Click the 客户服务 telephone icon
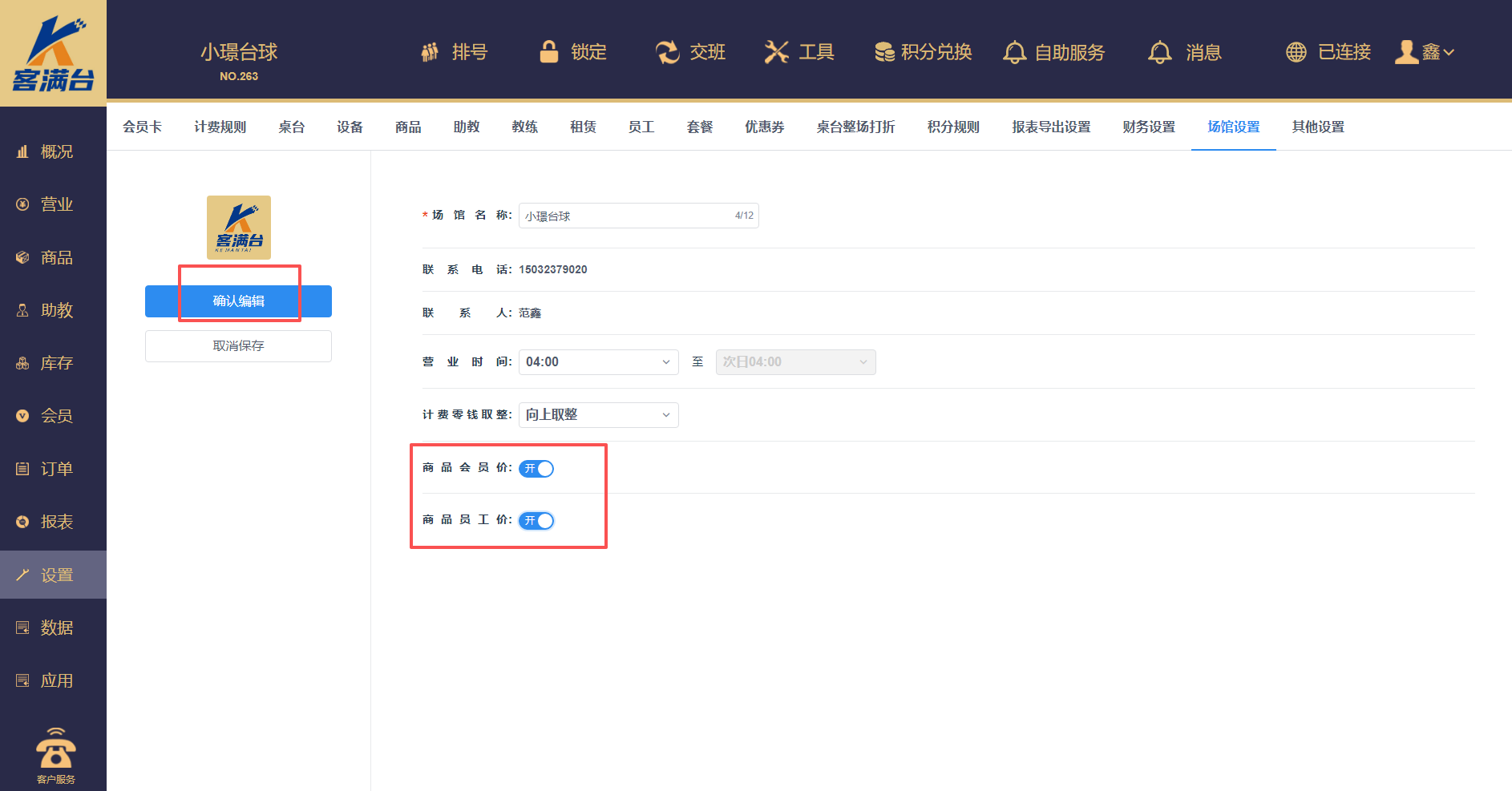The width and height of the screenshot is (1512, 791). tap(55, 749)
